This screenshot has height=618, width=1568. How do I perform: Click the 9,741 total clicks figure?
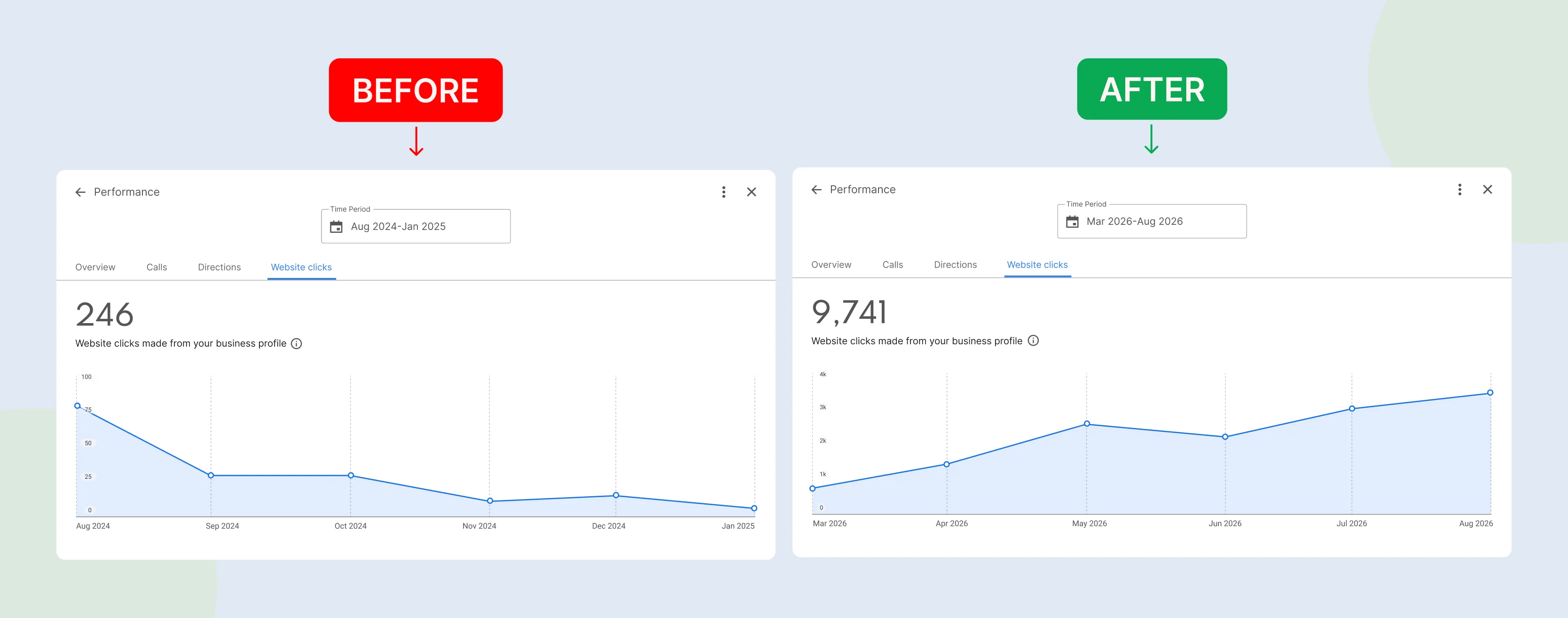tap(849, 312)
